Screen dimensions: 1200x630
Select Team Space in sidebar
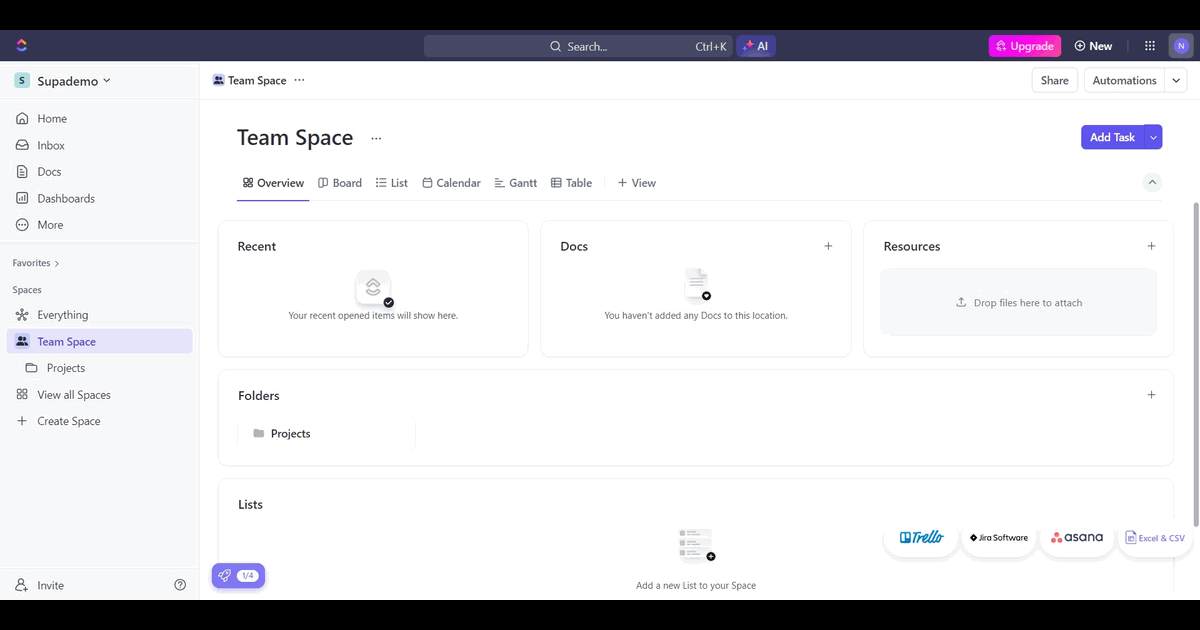[x=100, y=341]
